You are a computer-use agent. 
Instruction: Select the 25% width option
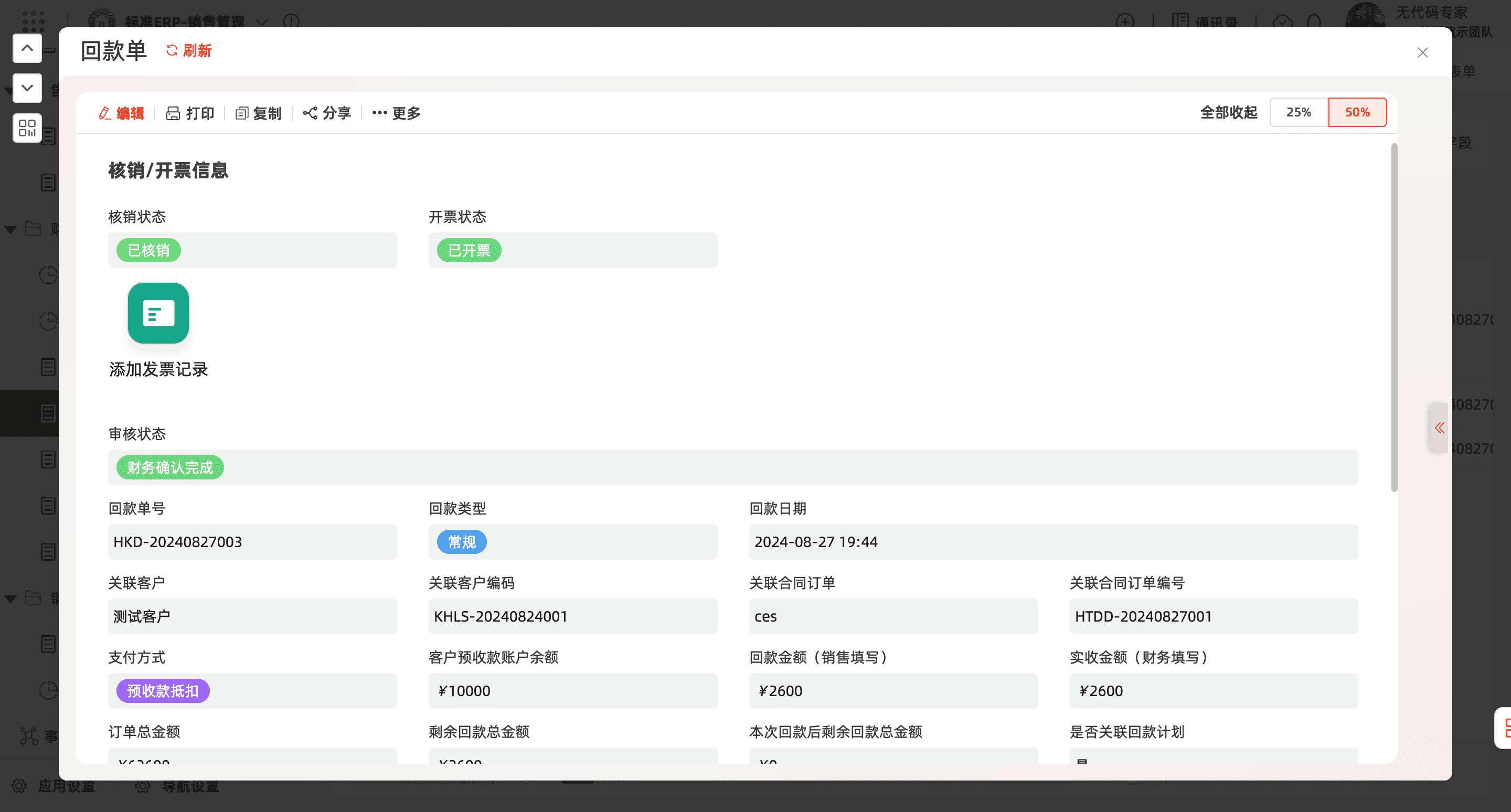click(x=1298, y=112)
